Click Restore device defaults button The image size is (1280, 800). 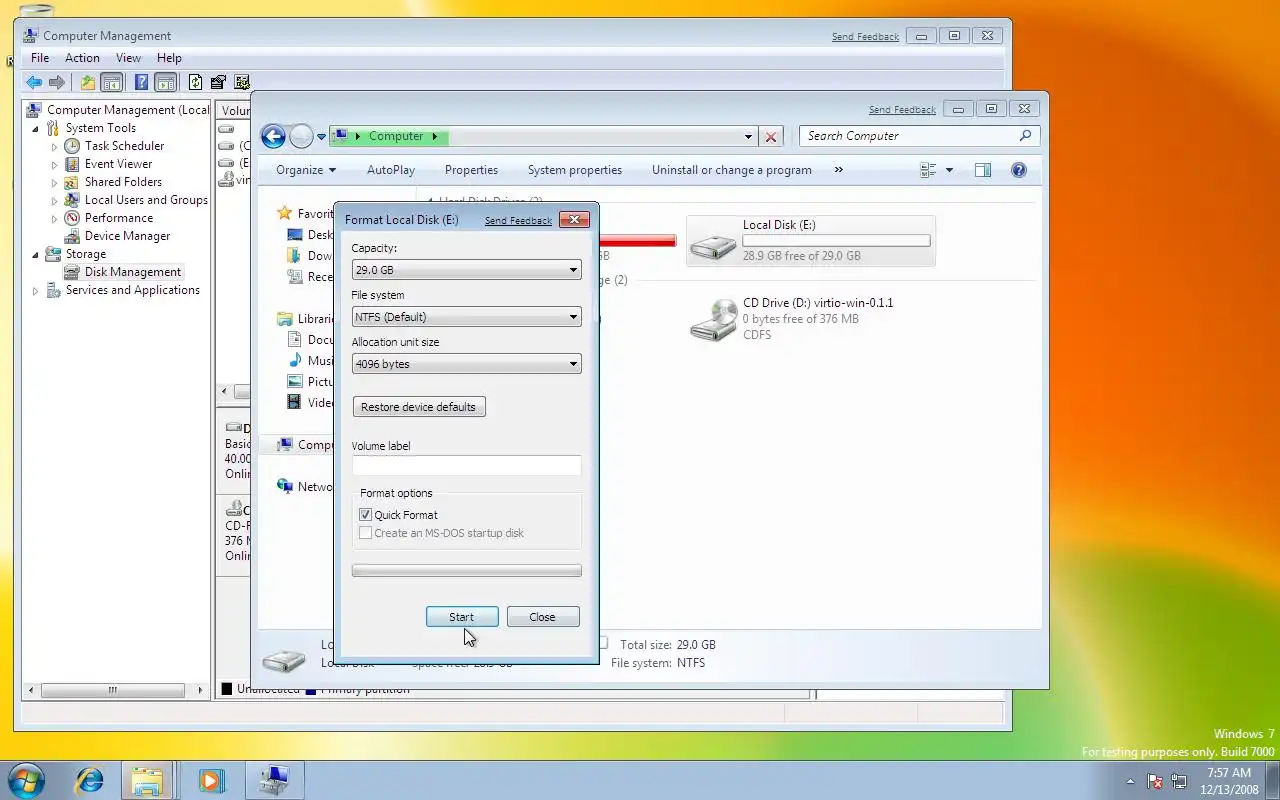tap(419, 407)
